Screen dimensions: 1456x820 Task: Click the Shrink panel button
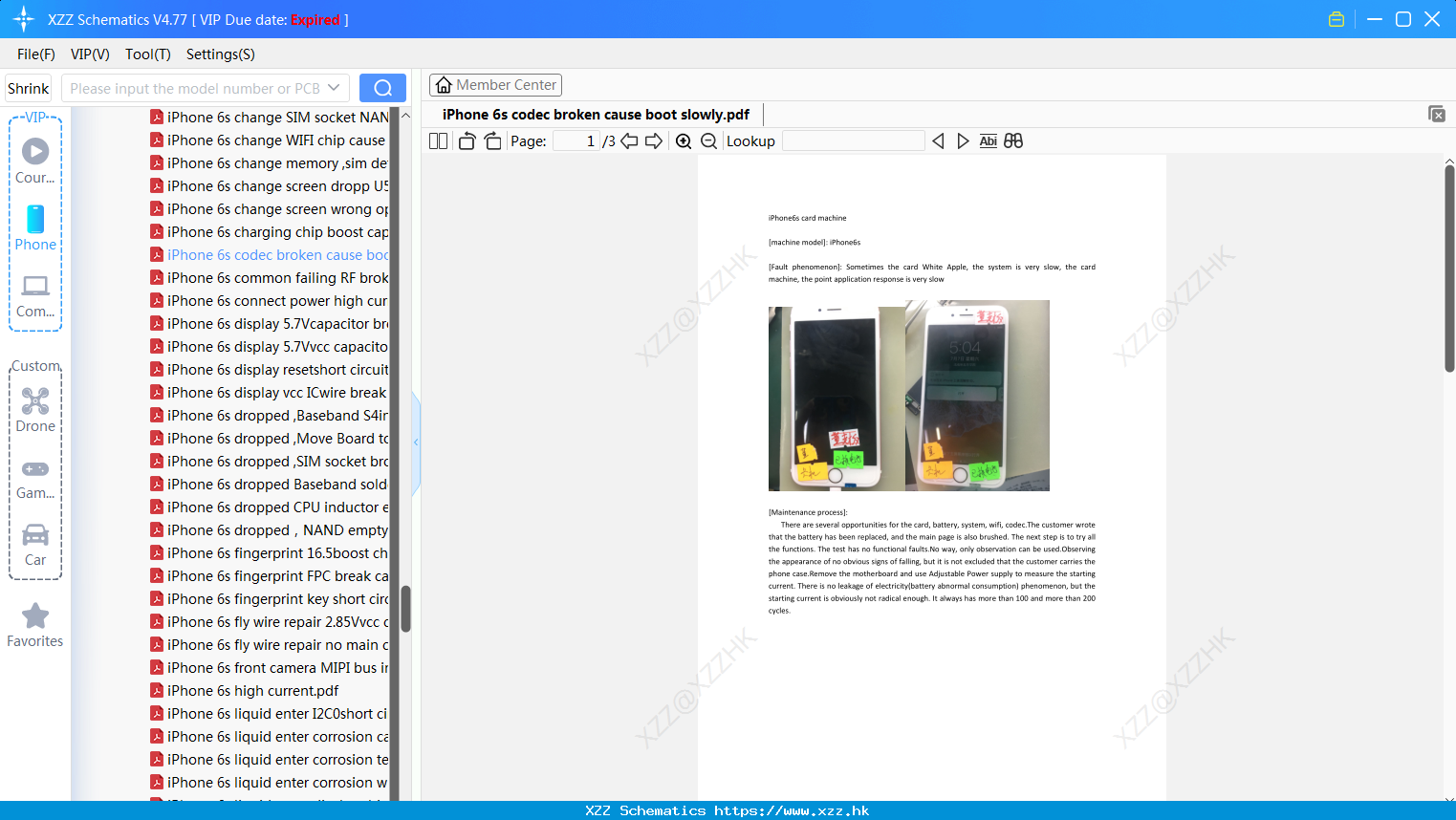pyautogui.click(x=28, y=88)
